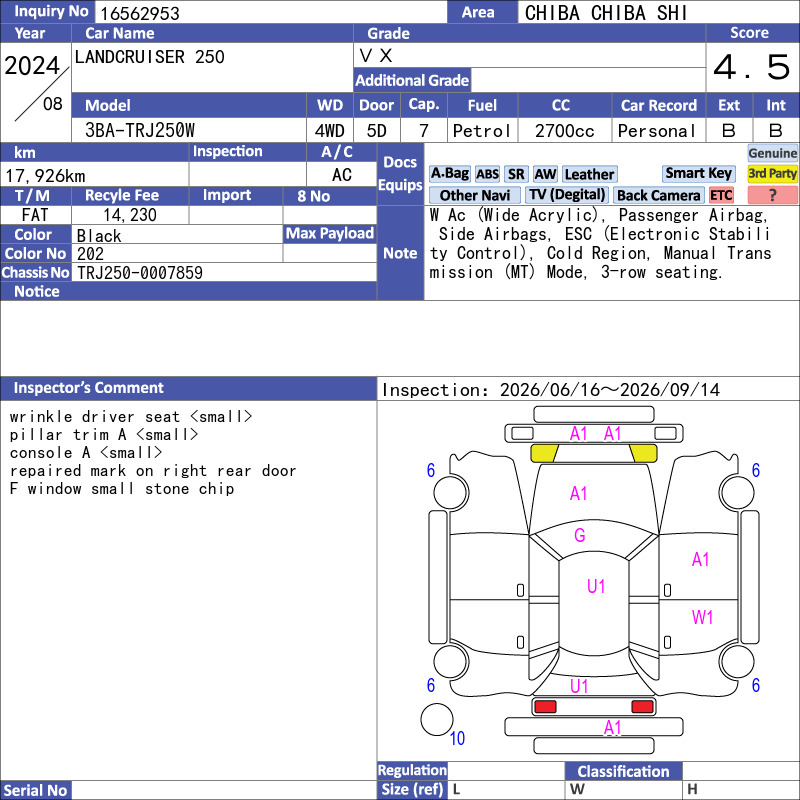Click the Other Navi badge
Viewport: 800px width, 800px height.
click(474, 195)
